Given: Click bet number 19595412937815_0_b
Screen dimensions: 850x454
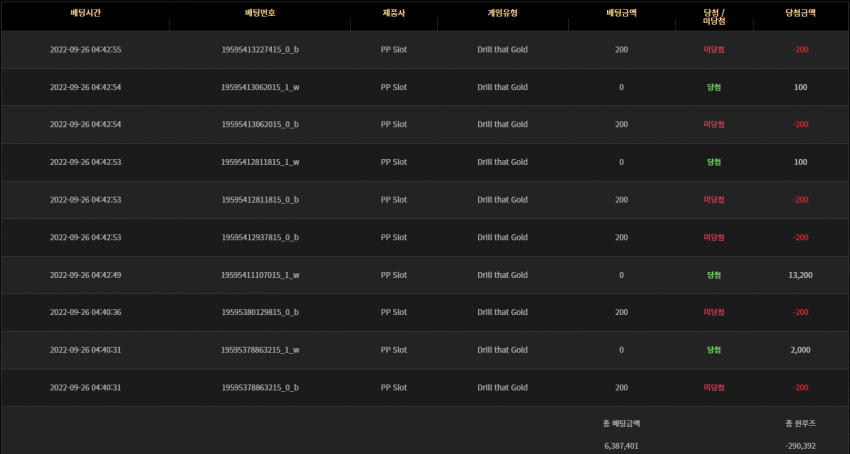Looking at the screenshot, I should (260, 238).
